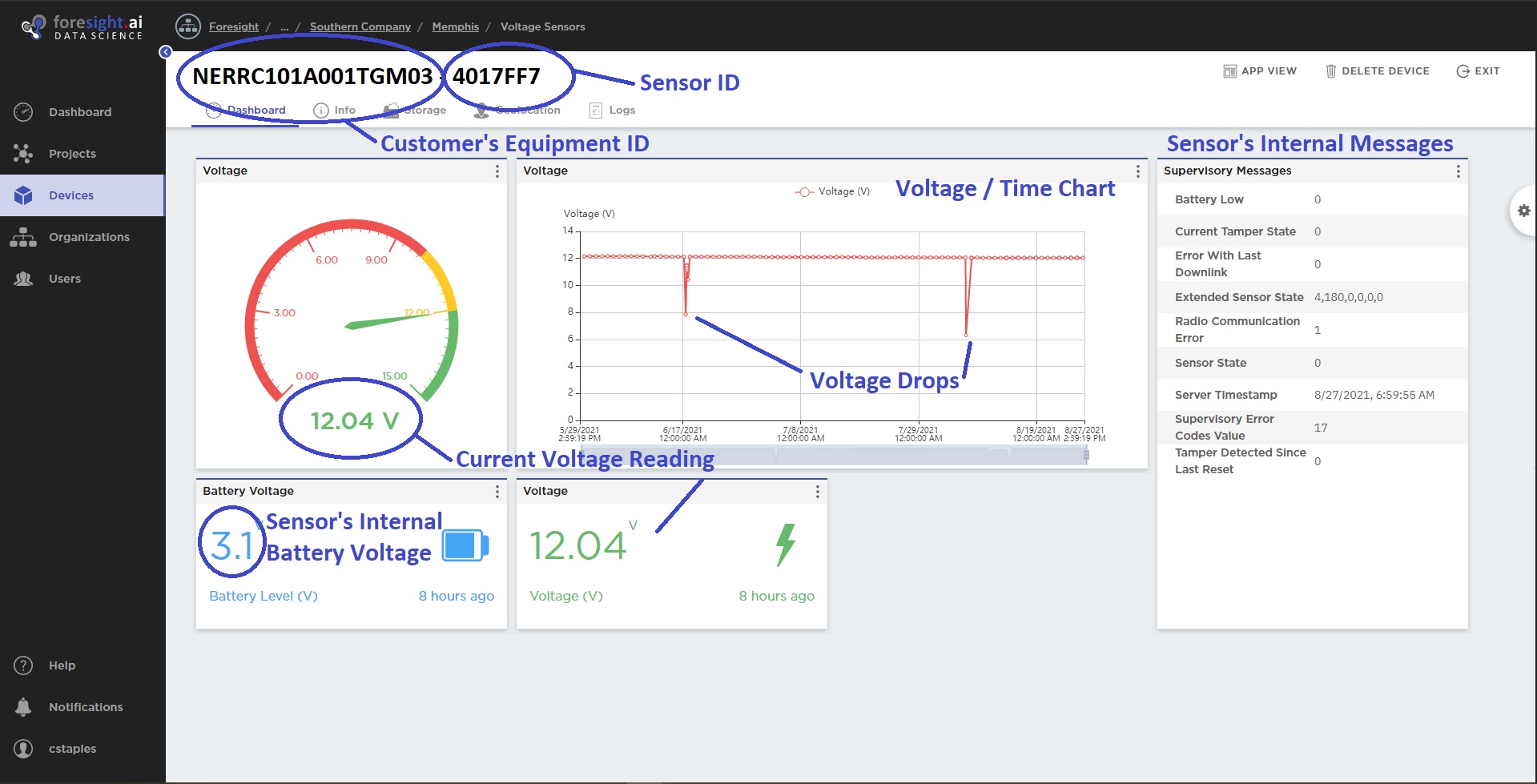Collapse the sidebar with the arrow button
The height and width of the screenshot is (784, 1537).
coord(166,52)
